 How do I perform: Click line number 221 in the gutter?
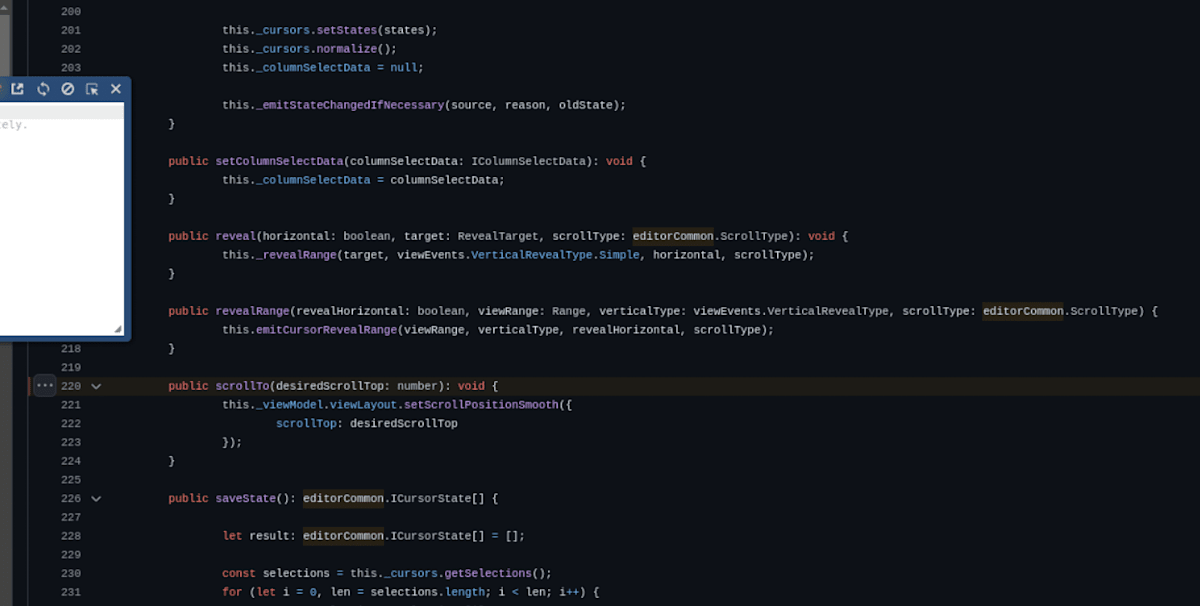[x=71, y=405]
